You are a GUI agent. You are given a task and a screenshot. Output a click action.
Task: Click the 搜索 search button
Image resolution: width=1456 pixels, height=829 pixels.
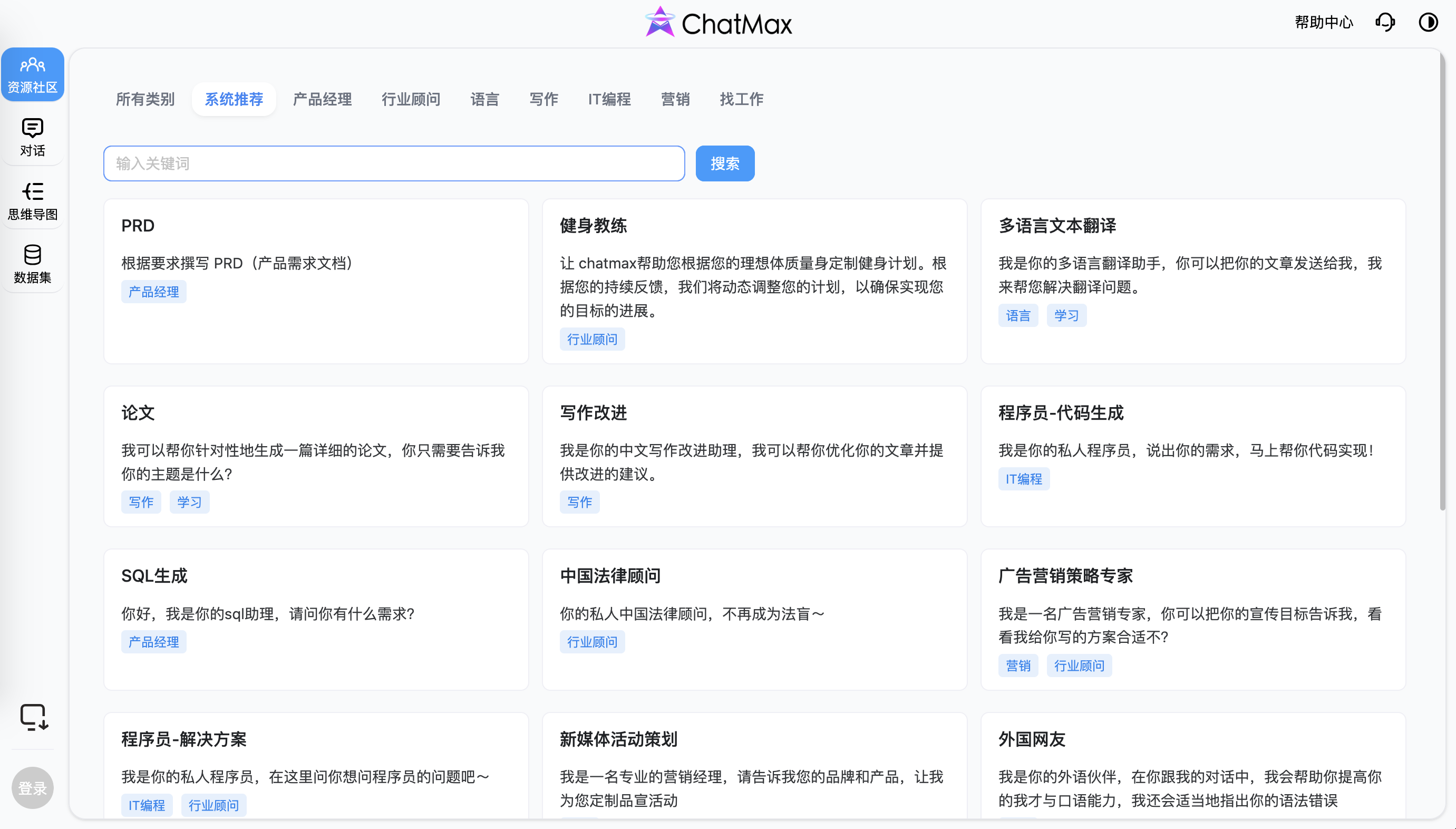(x=725, y=163)
